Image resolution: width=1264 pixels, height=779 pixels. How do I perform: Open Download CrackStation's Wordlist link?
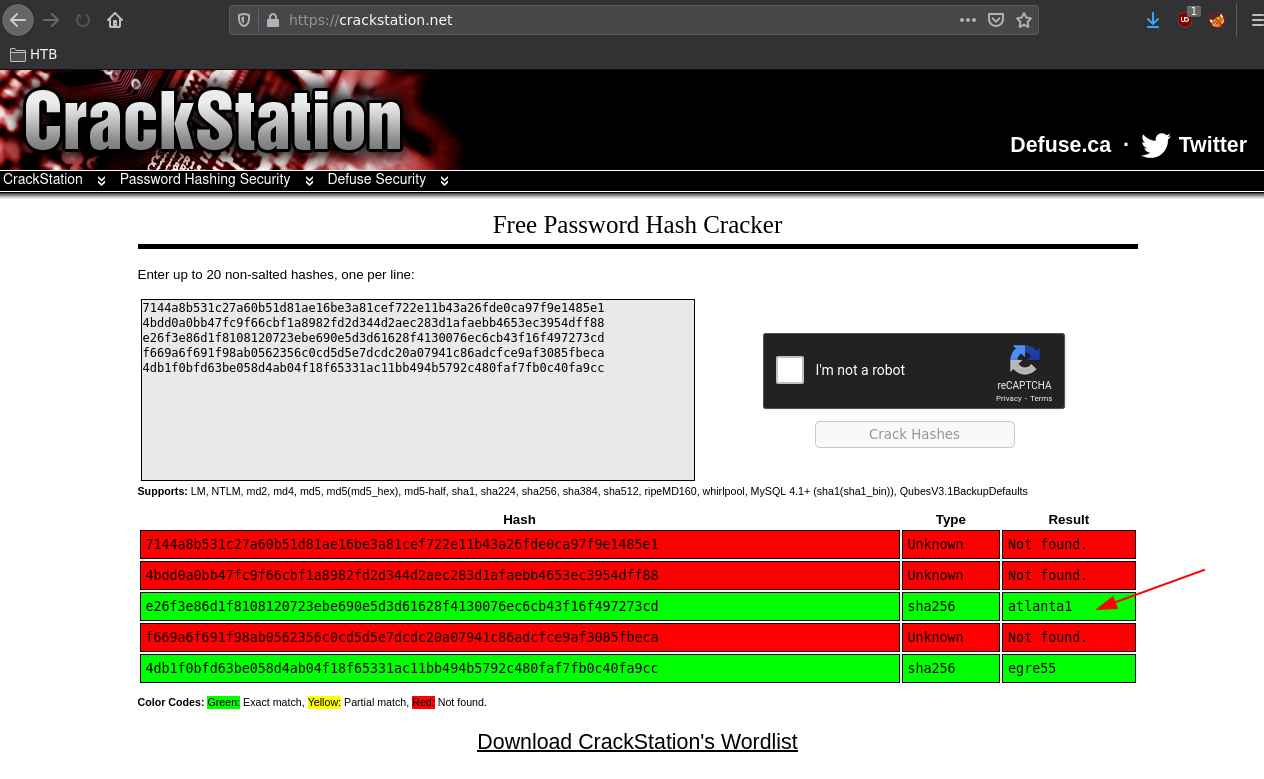(x=637, y=741)
